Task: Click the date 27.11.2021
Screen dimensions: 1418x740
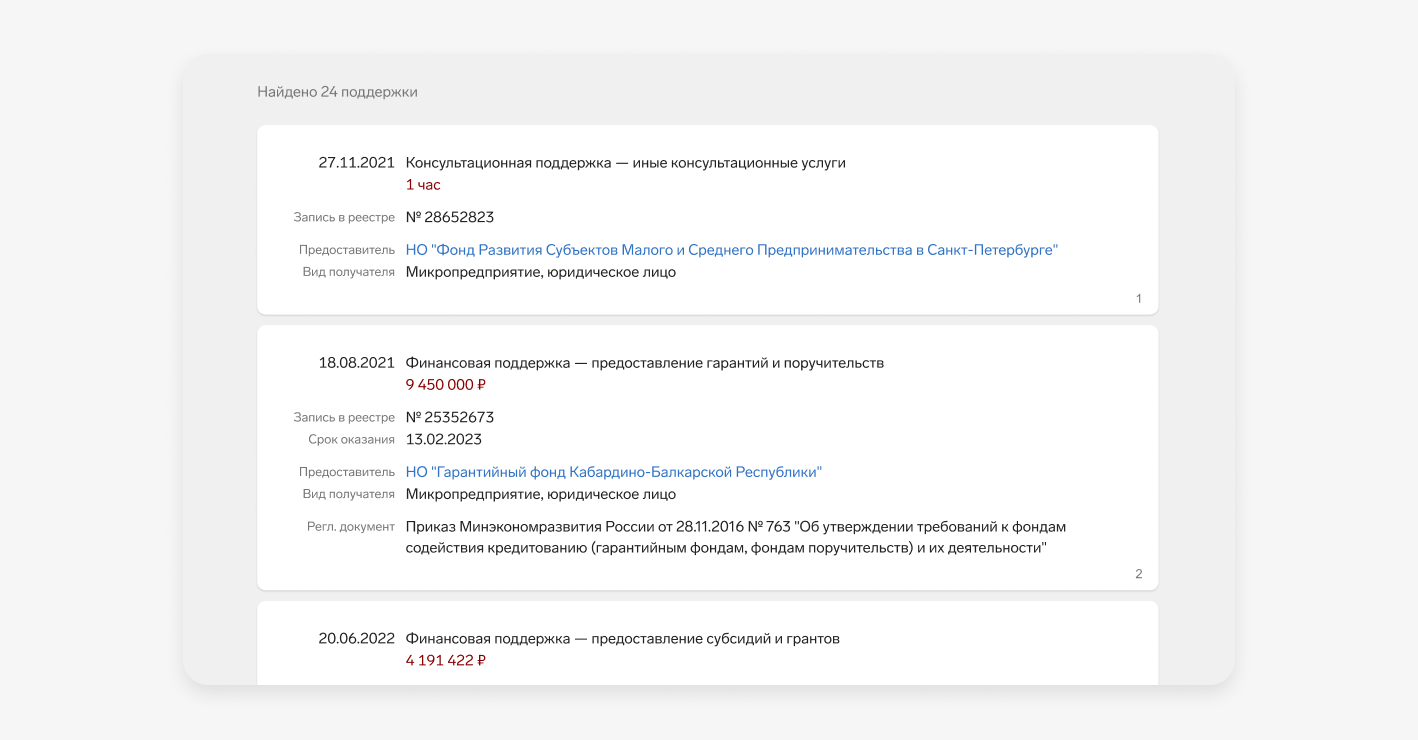Action: 356,163
